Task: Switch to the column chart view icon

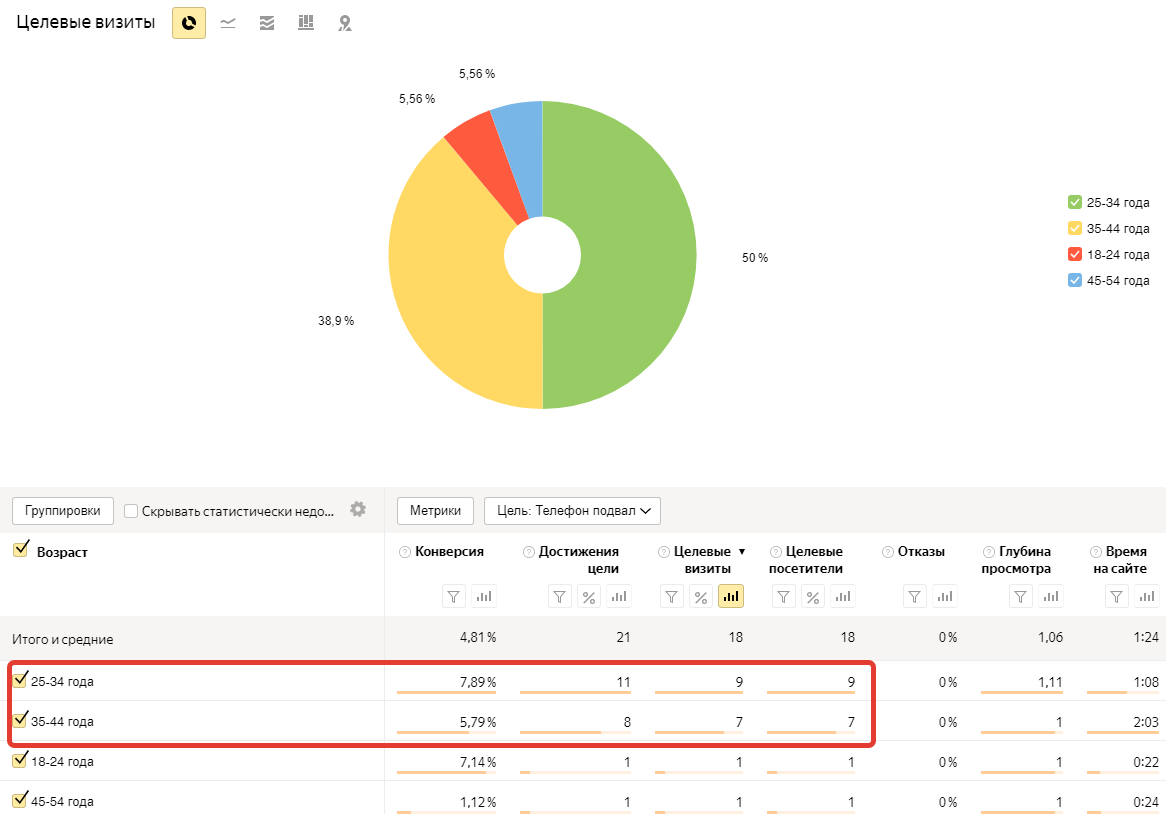Action: 306,23
